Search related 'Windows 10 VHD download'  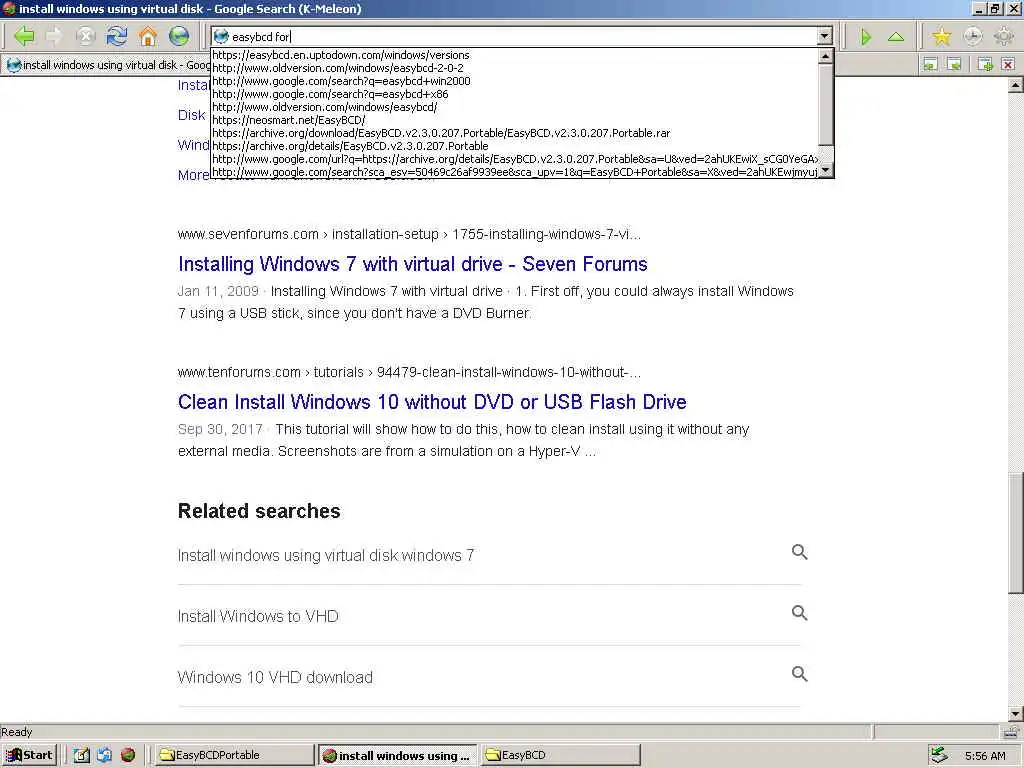coord(275,677)
